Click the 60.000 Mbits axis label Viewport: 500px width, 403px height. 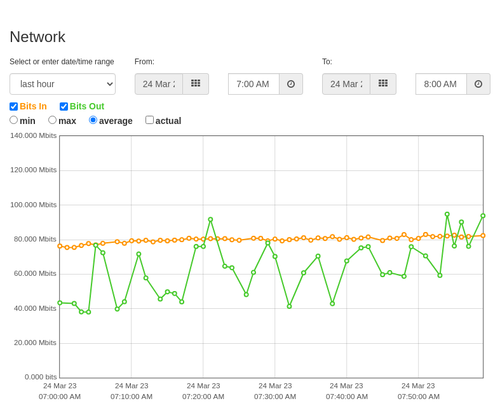tap(35, 273)
